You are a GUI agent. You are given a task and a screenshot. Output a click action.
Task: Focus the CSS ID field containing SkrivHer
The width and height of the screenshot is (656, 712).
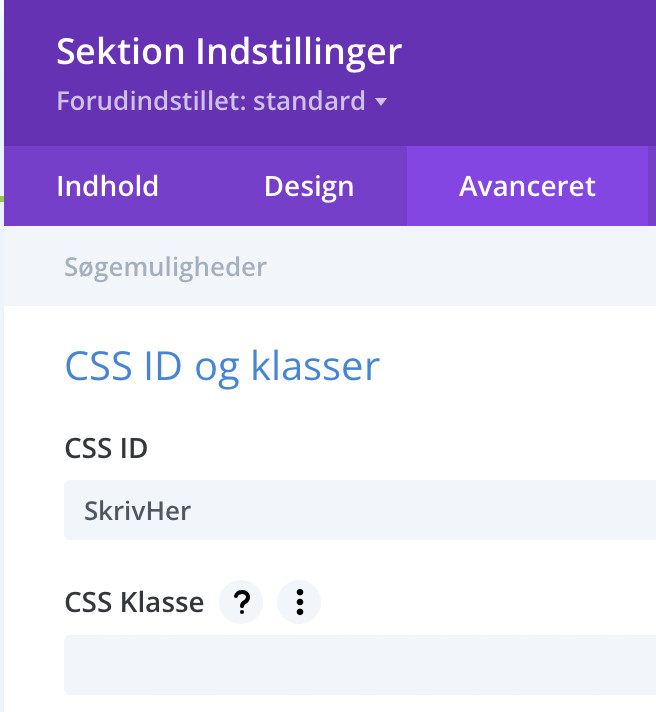pyautogui.click(x=400, y=511)
